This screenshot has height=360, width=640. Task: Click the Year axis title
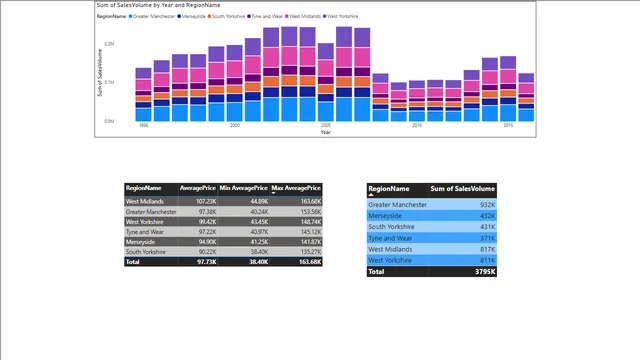click(326, 132)
